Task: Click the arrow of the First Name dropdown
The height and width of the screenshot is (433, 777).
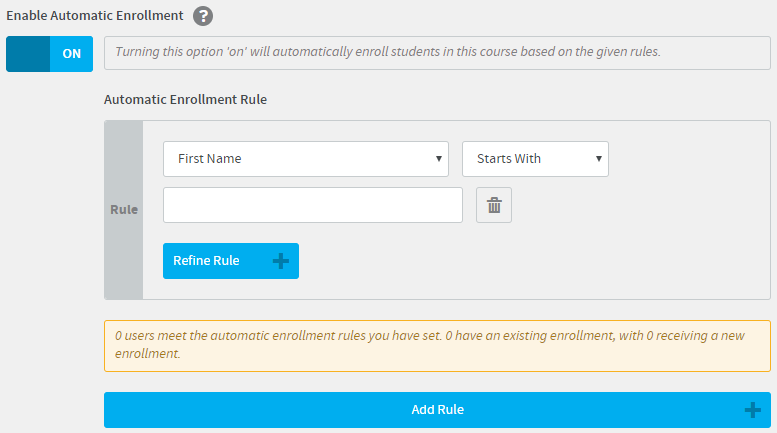Action: 439,159
